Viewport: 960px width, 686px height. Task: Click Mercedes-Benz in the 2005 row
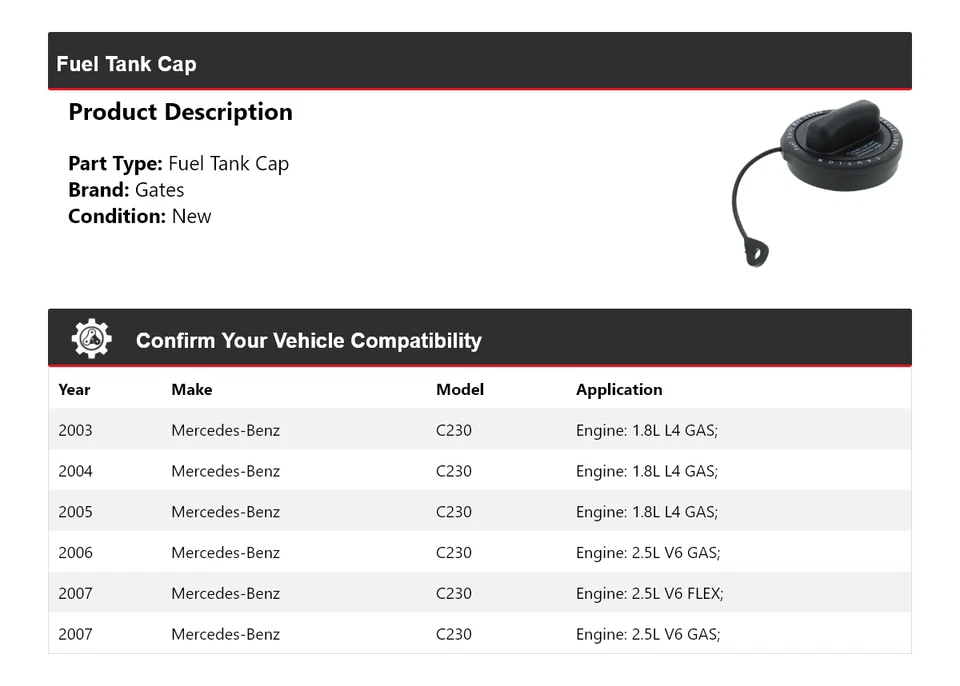pyautogui.click(x=225, y=512)
